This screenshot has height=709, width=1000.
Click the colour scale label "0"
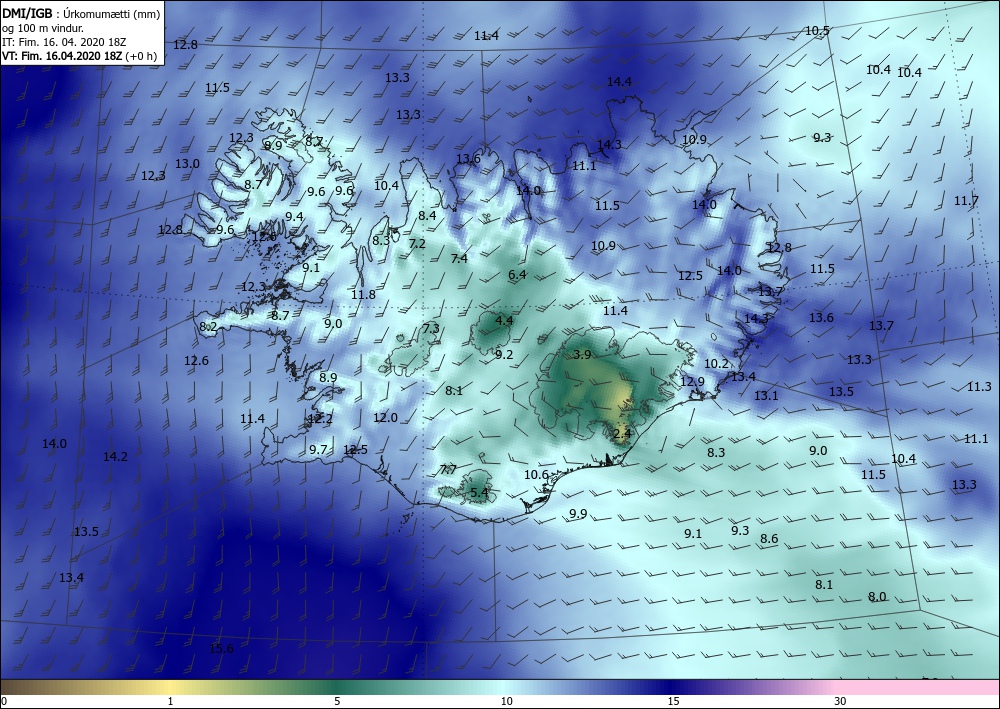pyautogui.click(x=4, y=701)
